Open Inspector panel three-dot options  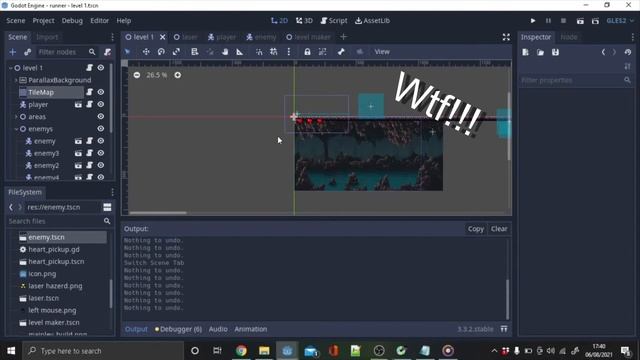[633, 37]
